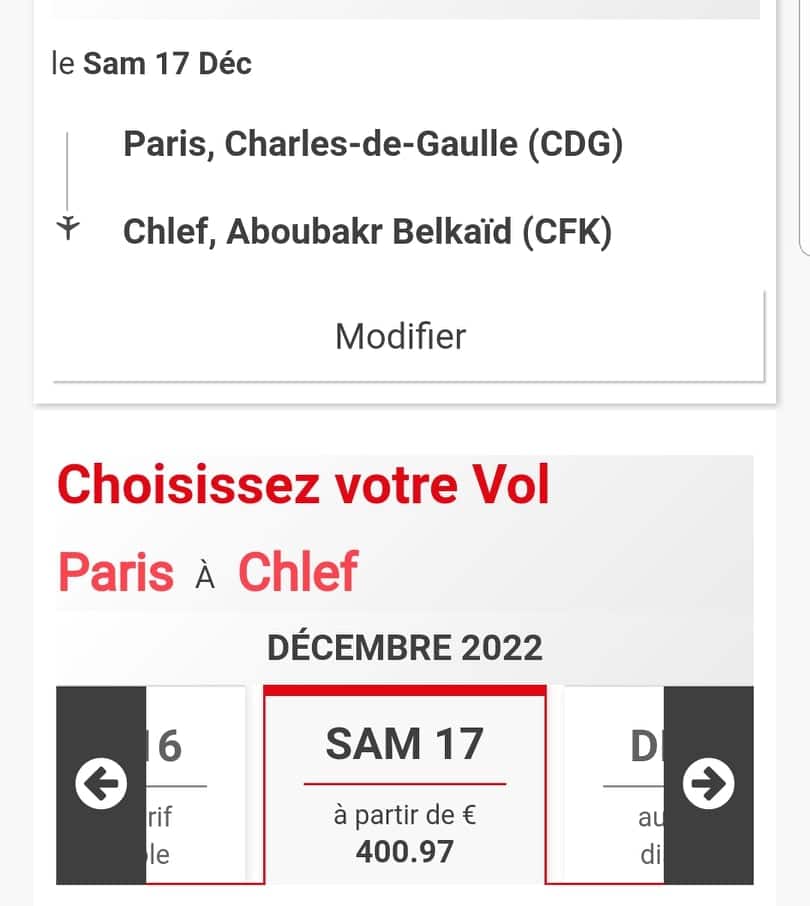This screenshot has width=810, height=906.
Task: Click the red Paris origin heading
Action: tap(116, 571)
